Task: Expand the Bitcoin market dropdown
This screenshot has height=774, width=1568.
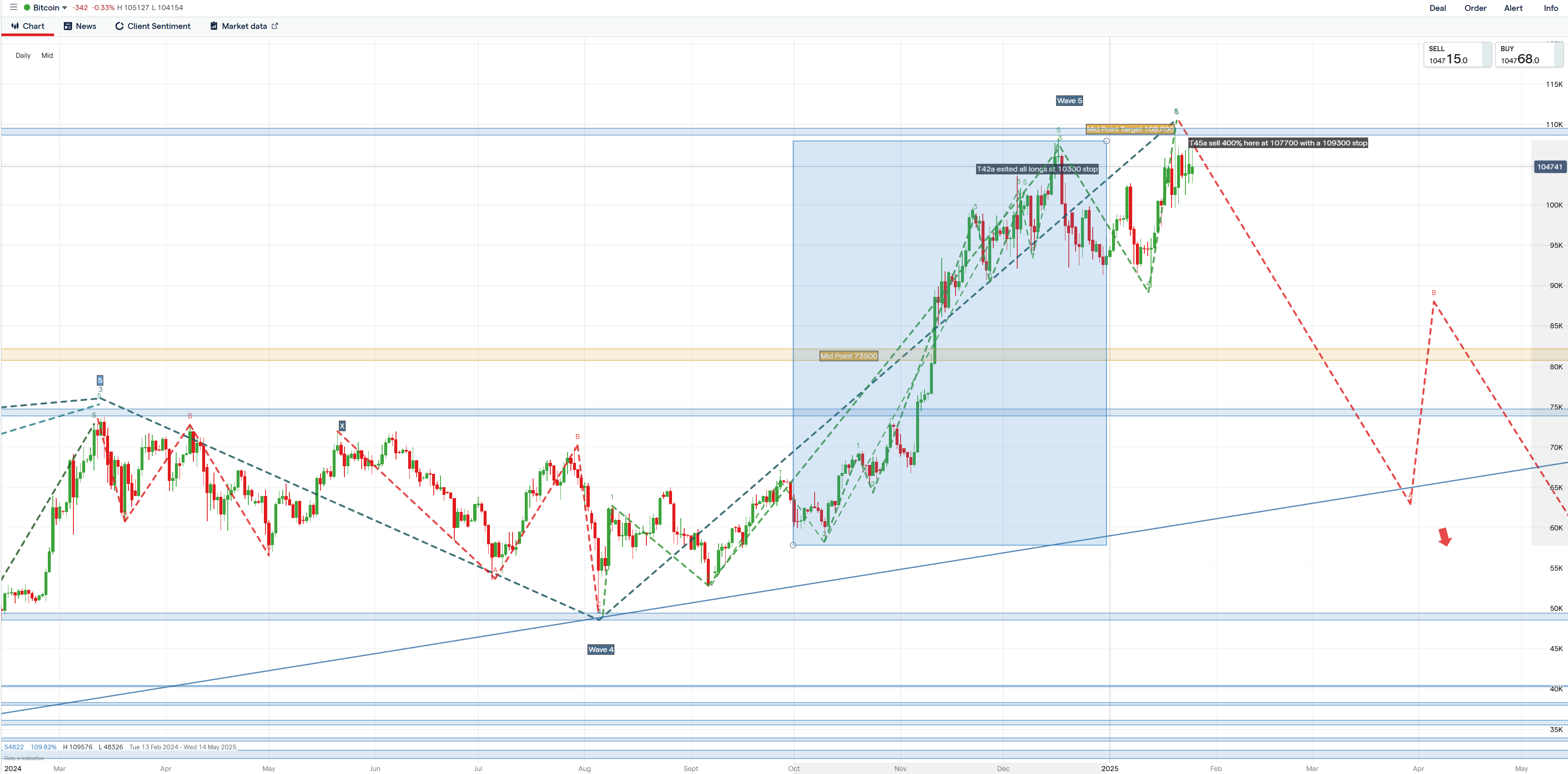Action: [x=65, y=8]
